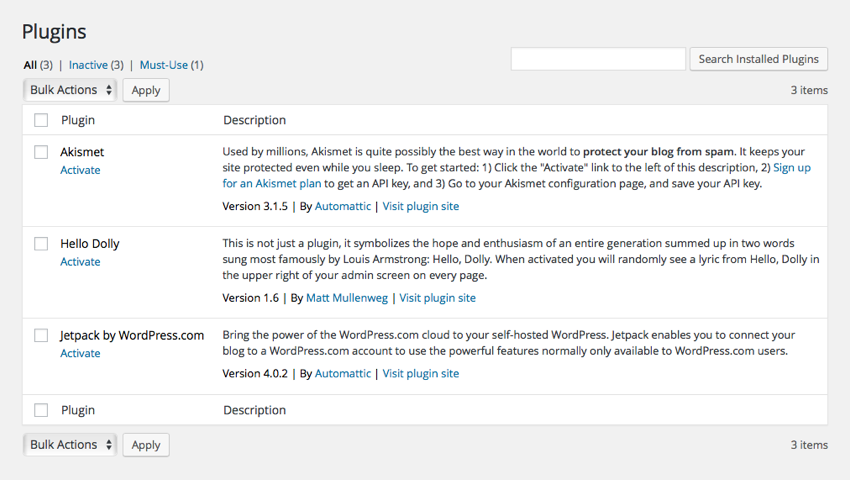Click the Version 4.0.2 text
Image resolution: width=850 pixels, height=480 pixels.
255,373
